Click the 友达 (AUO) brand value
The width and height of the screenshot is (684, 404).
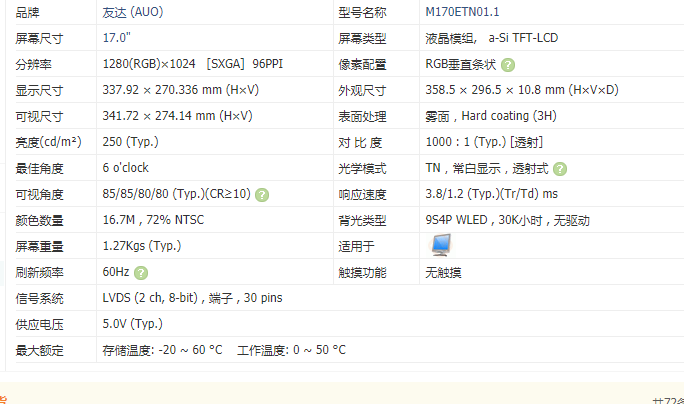pyautogui.click(x=133, y=12)
